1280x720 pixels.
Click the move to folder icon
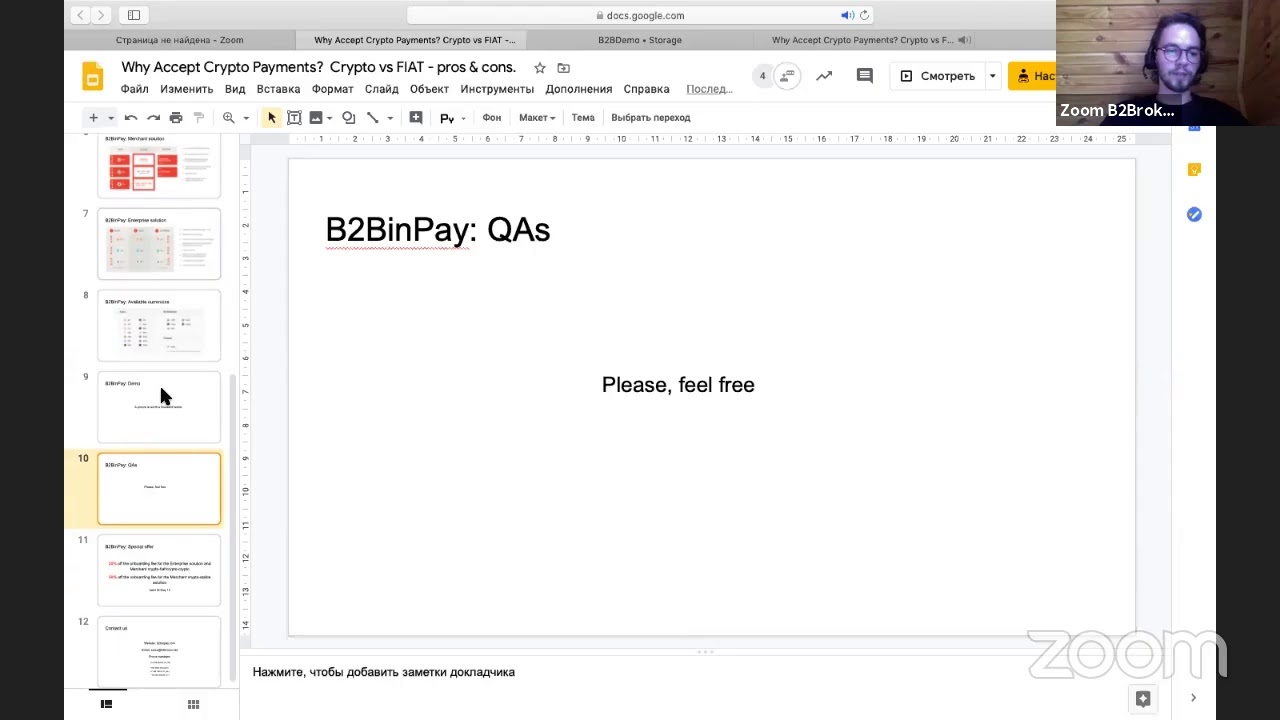563,68
